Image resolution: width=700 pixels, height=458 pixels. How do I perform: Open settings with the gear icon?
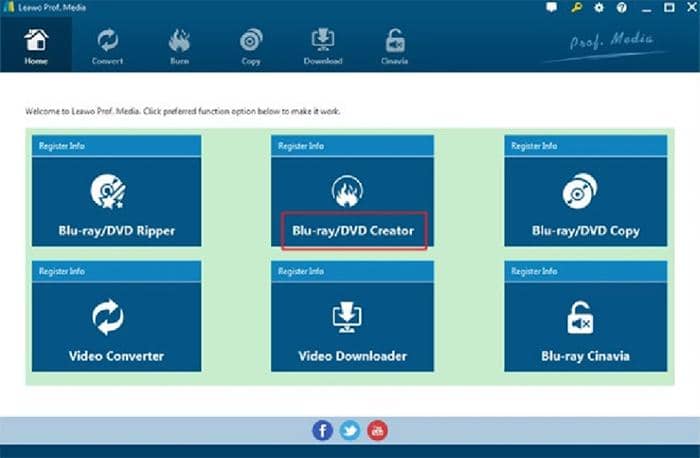click(x=599, y=8)
